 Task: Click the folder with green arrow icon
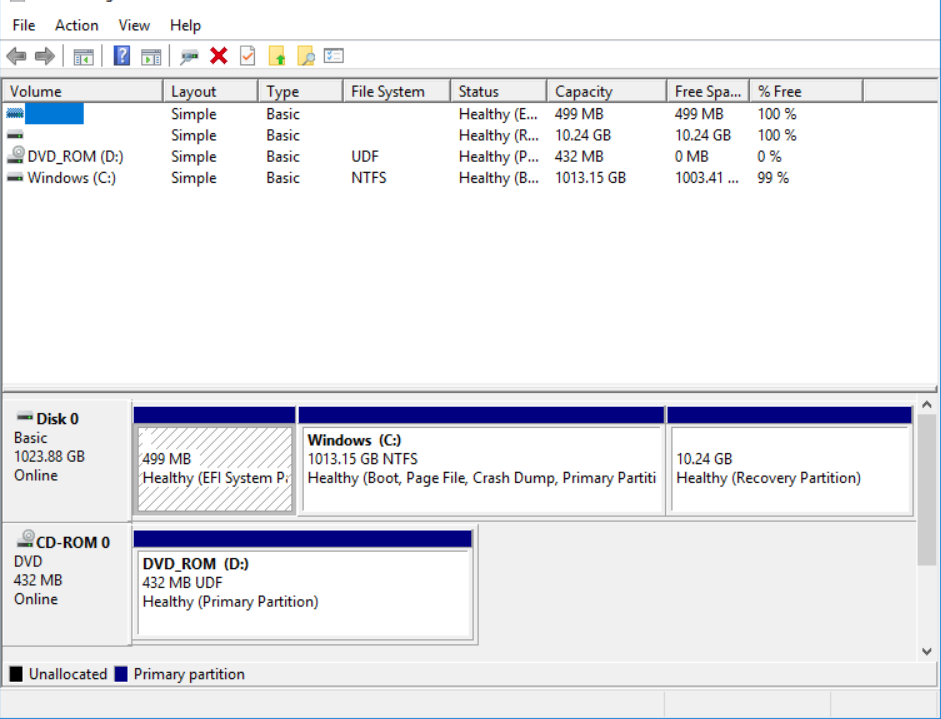click(x=277, y=56)
